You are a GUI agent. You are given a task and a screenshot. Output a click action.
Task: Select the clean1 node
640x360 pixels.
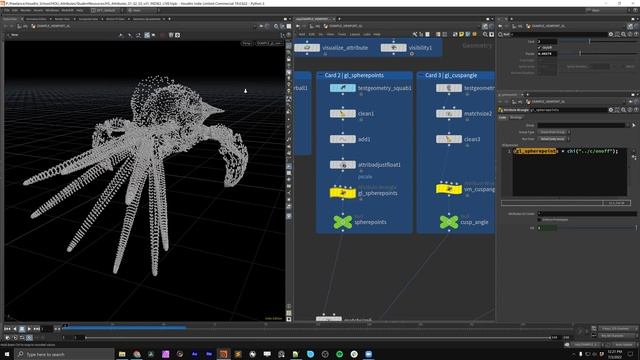point(342,113)
